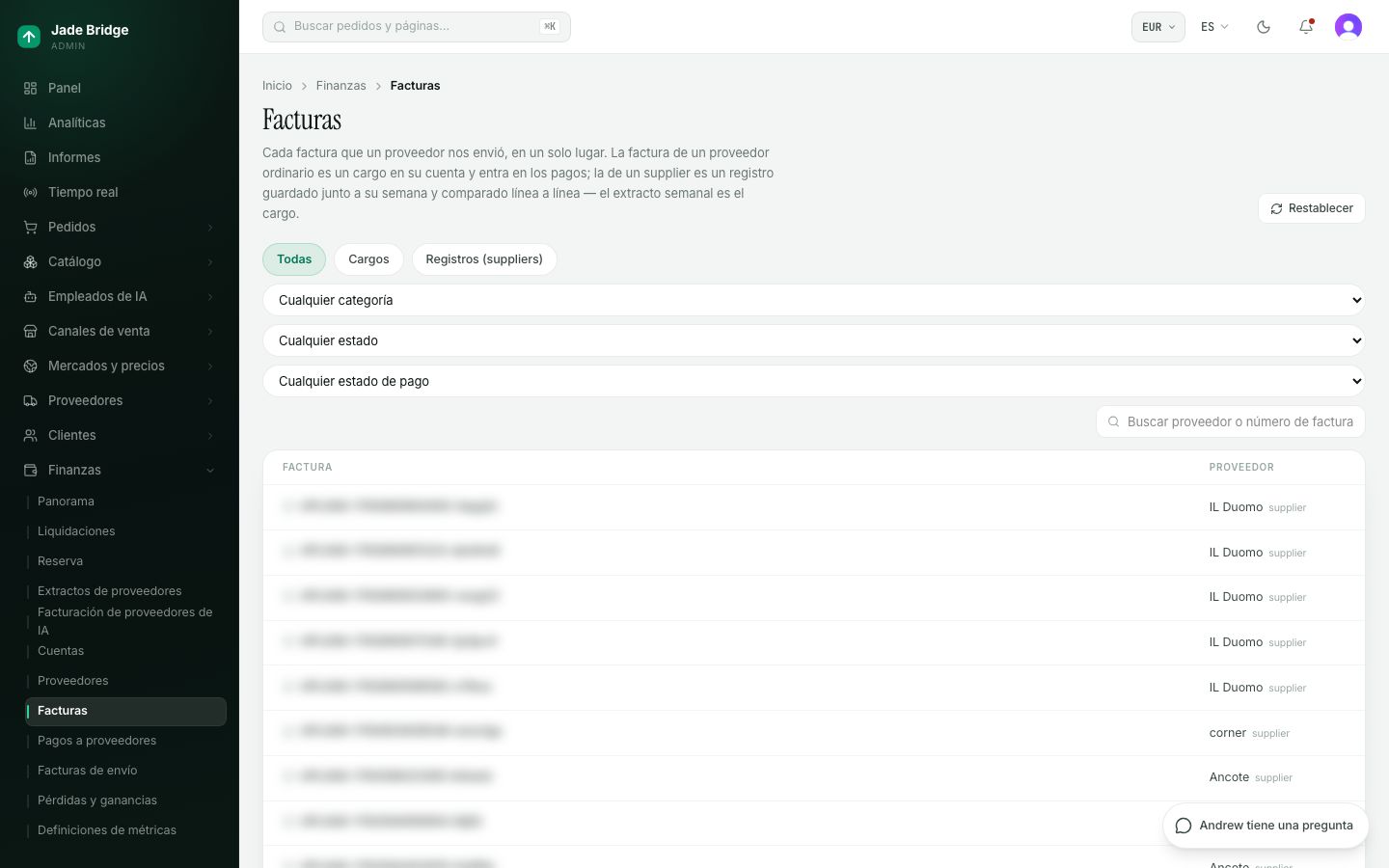The height and width of the screenshot is (868, 1389).
Task: Click the Restablecer button
Action: 1311,208
